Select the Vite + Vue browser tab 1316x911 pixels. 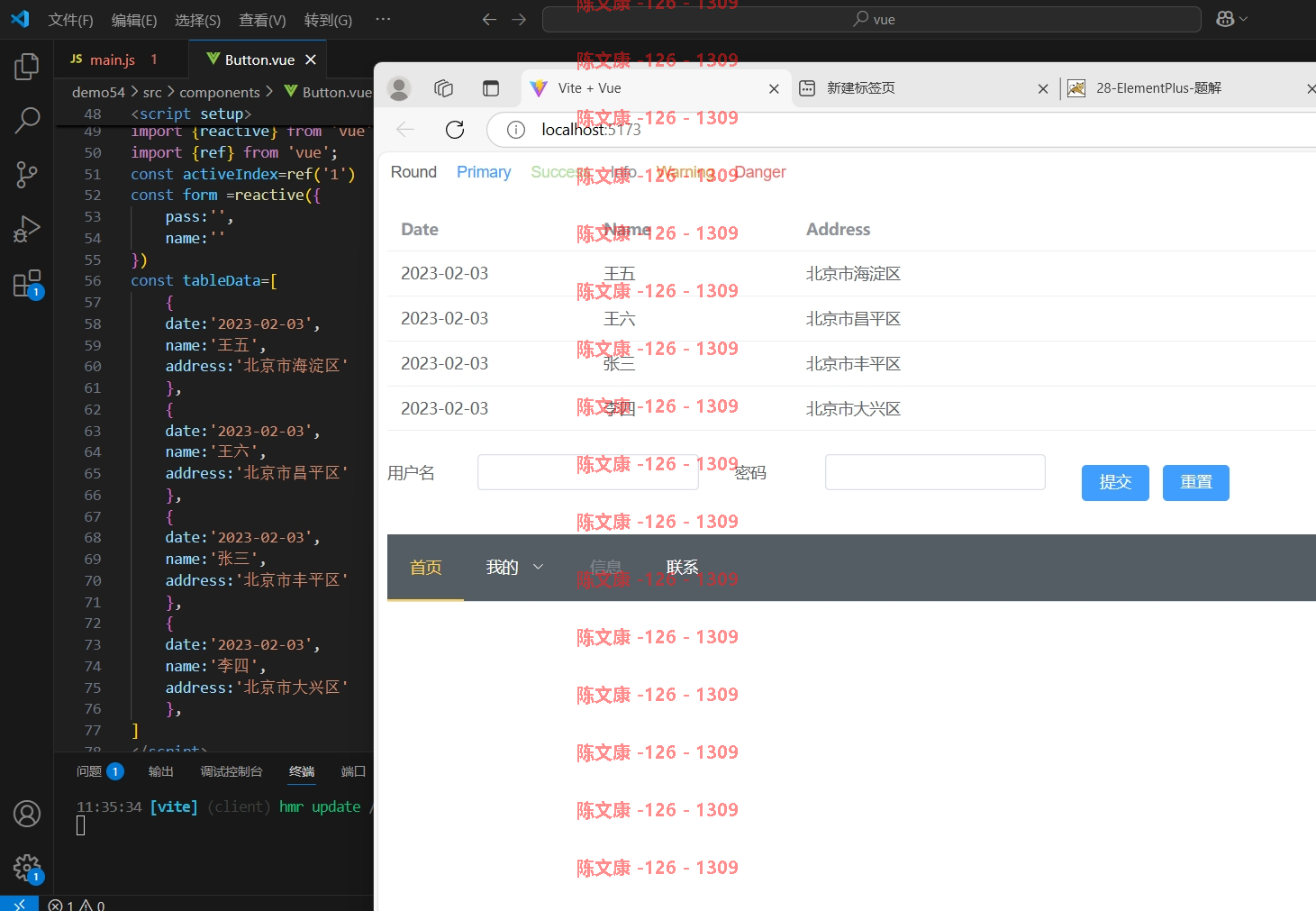click(589, 87)
